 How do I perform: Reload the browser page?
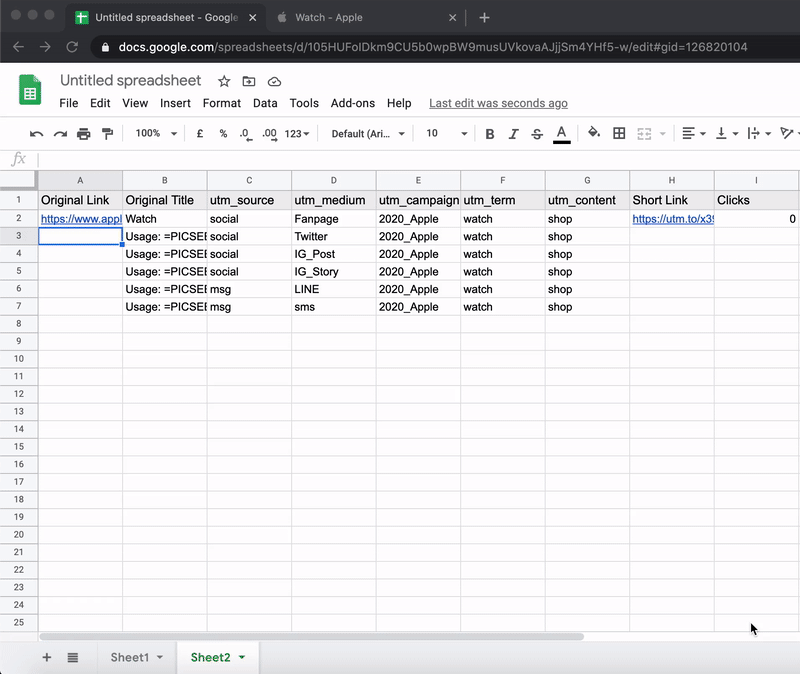72,47
